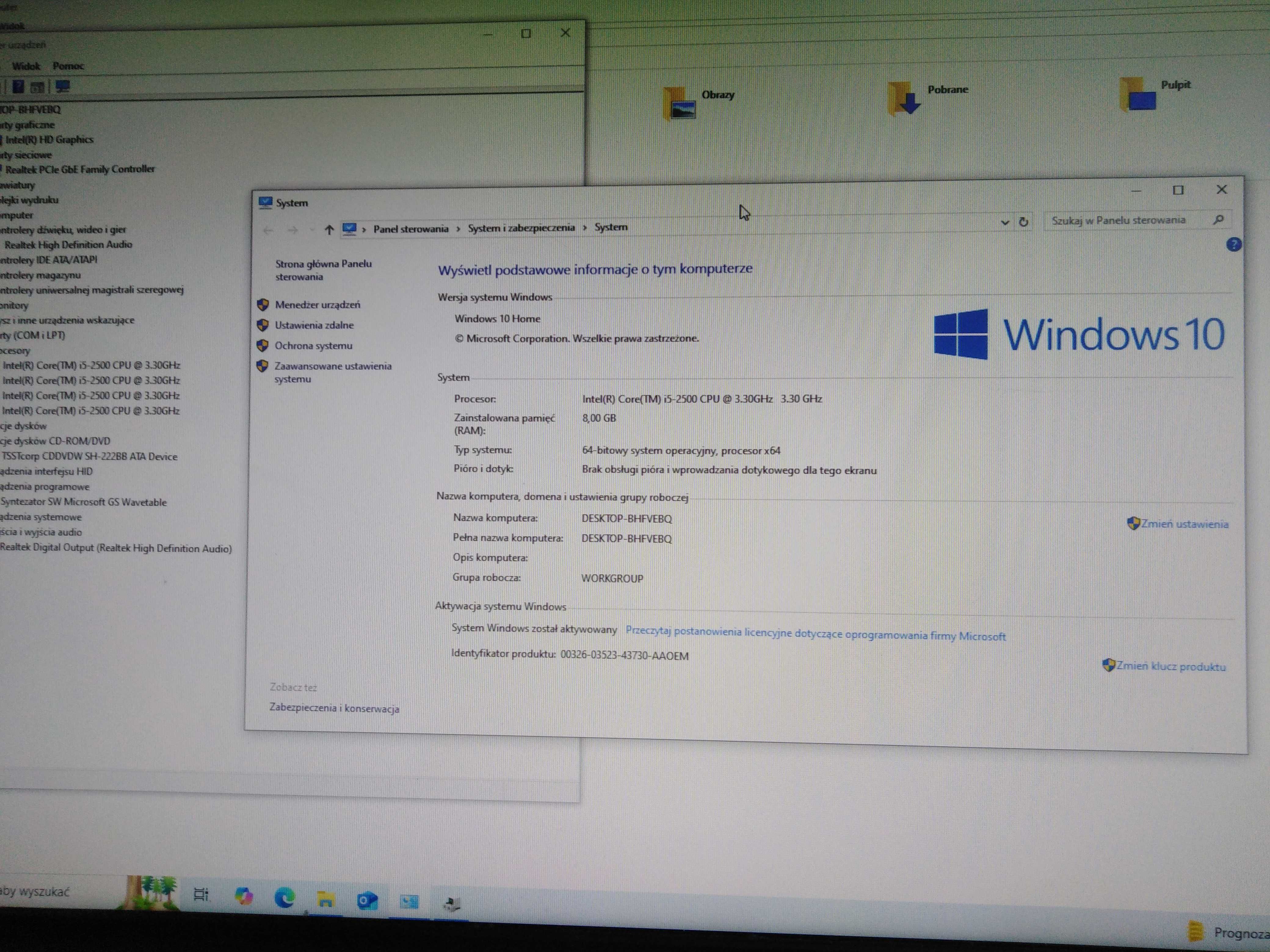This screenshot has height=952, width=1270.
Task: Click the System breadcrumb segment
Action: (611, 227)
